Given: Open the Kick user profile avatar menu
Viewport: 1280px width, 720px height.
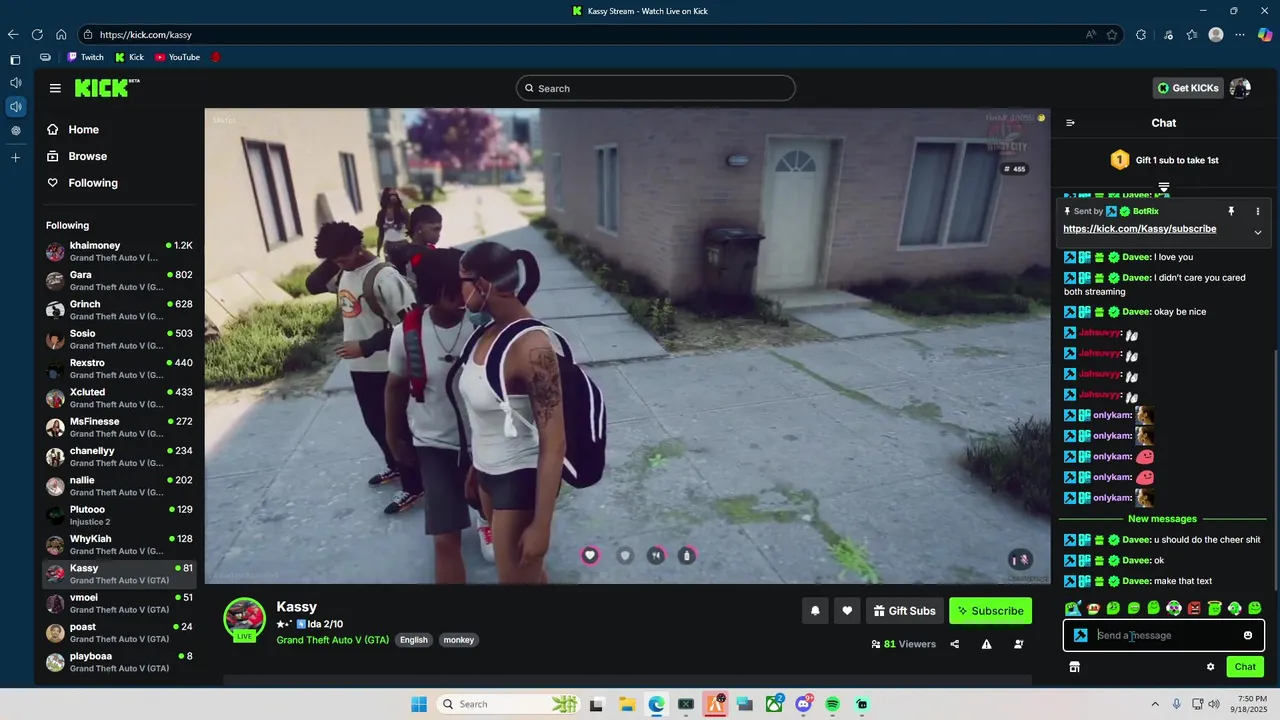Looking at the screenshot, I should (1240, 88).
